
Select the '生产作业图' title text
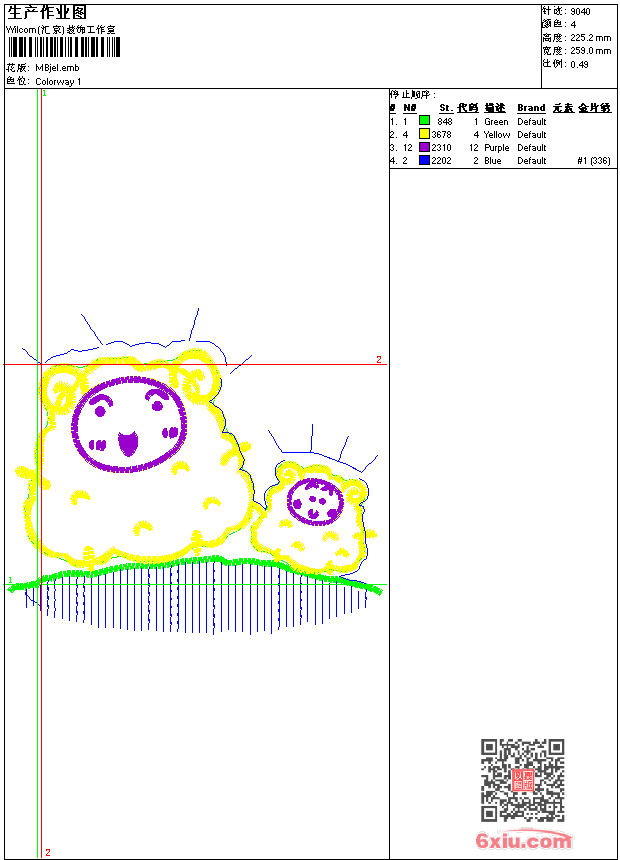(x=47, y=13)
